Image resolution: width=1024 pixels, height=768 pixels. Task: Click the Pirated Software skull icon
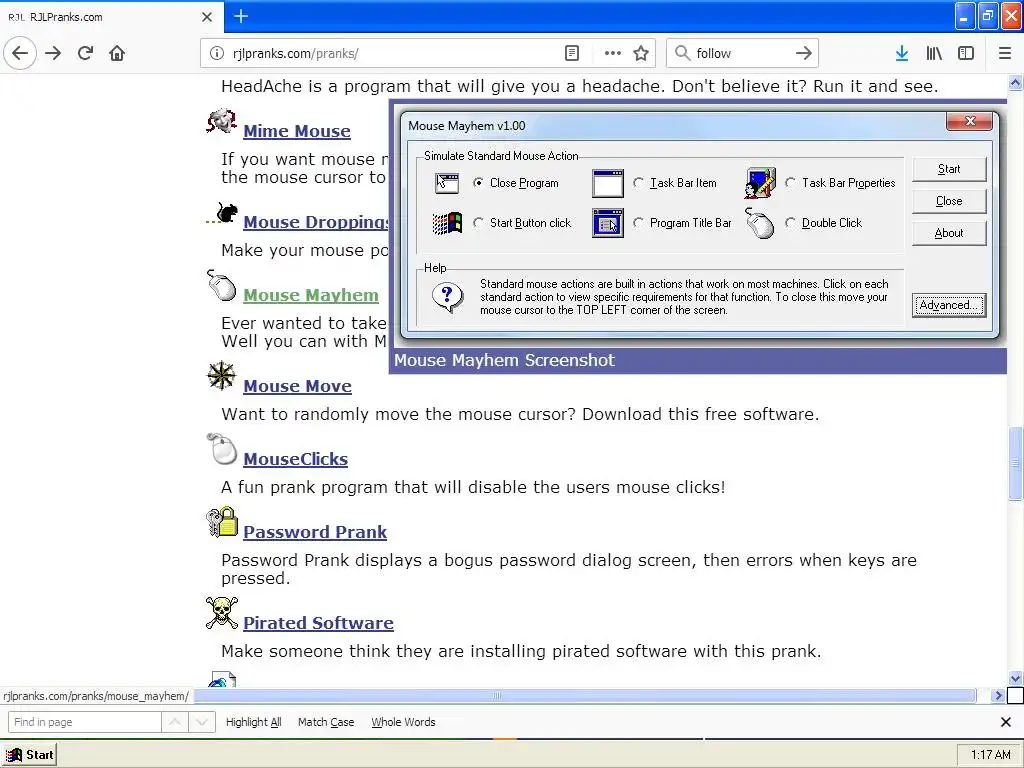(x=222, y=613)
